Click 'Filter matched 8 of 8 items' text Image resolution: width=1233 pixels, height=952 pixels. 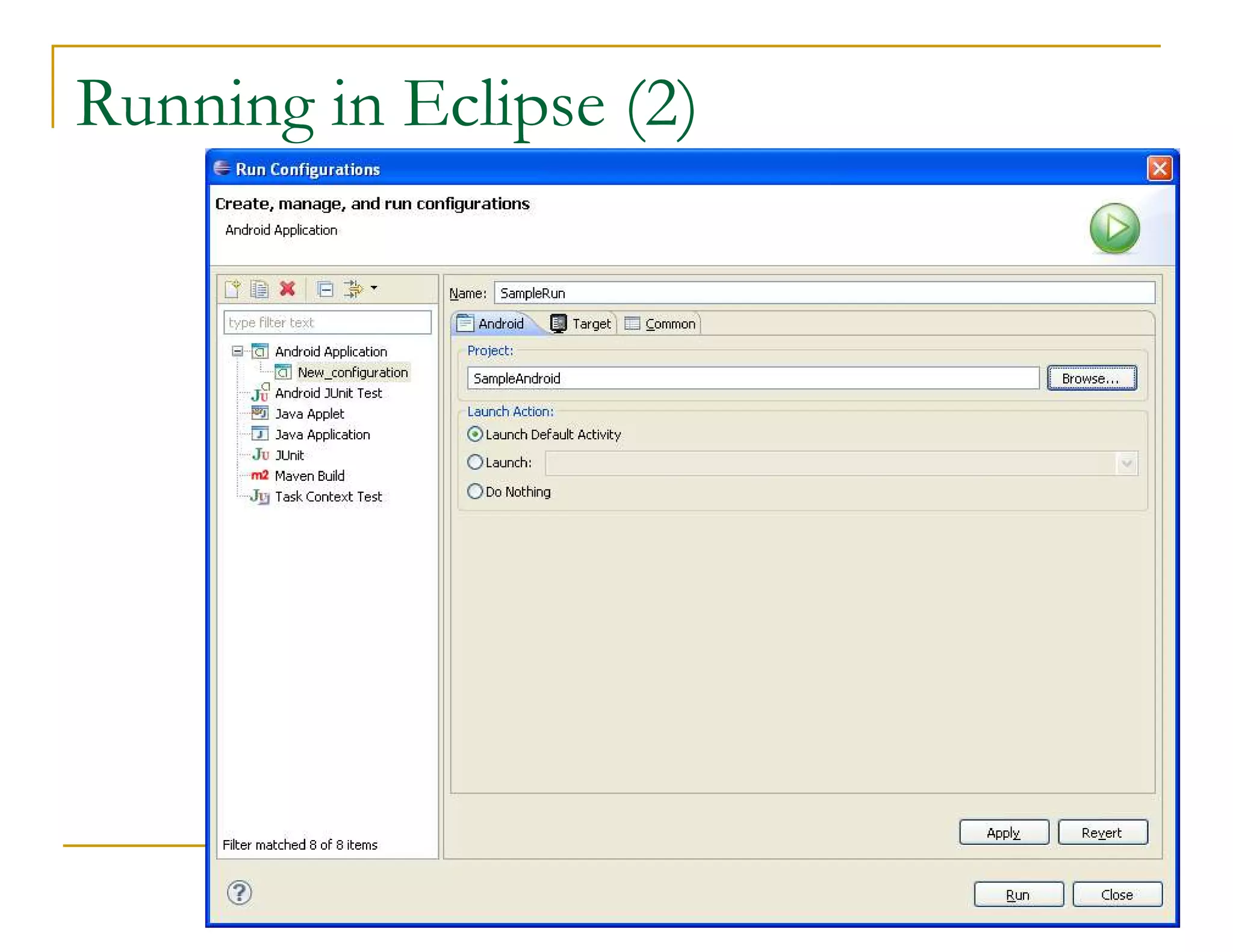click(x=300, y=845)
